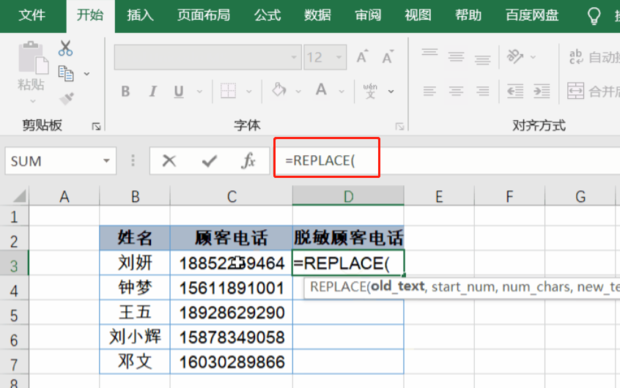Switch to the 数据 Data tab
The height and width of the screenshot is (388, 620).
(317, 15)
